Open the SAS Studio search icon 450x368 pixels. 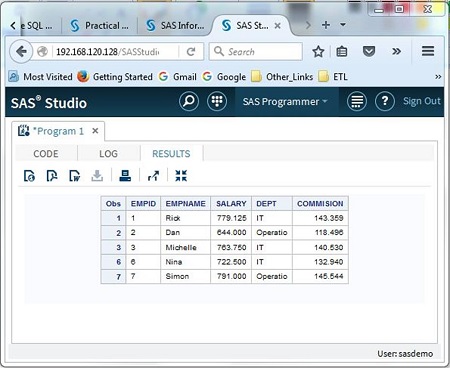pos(189,101)
